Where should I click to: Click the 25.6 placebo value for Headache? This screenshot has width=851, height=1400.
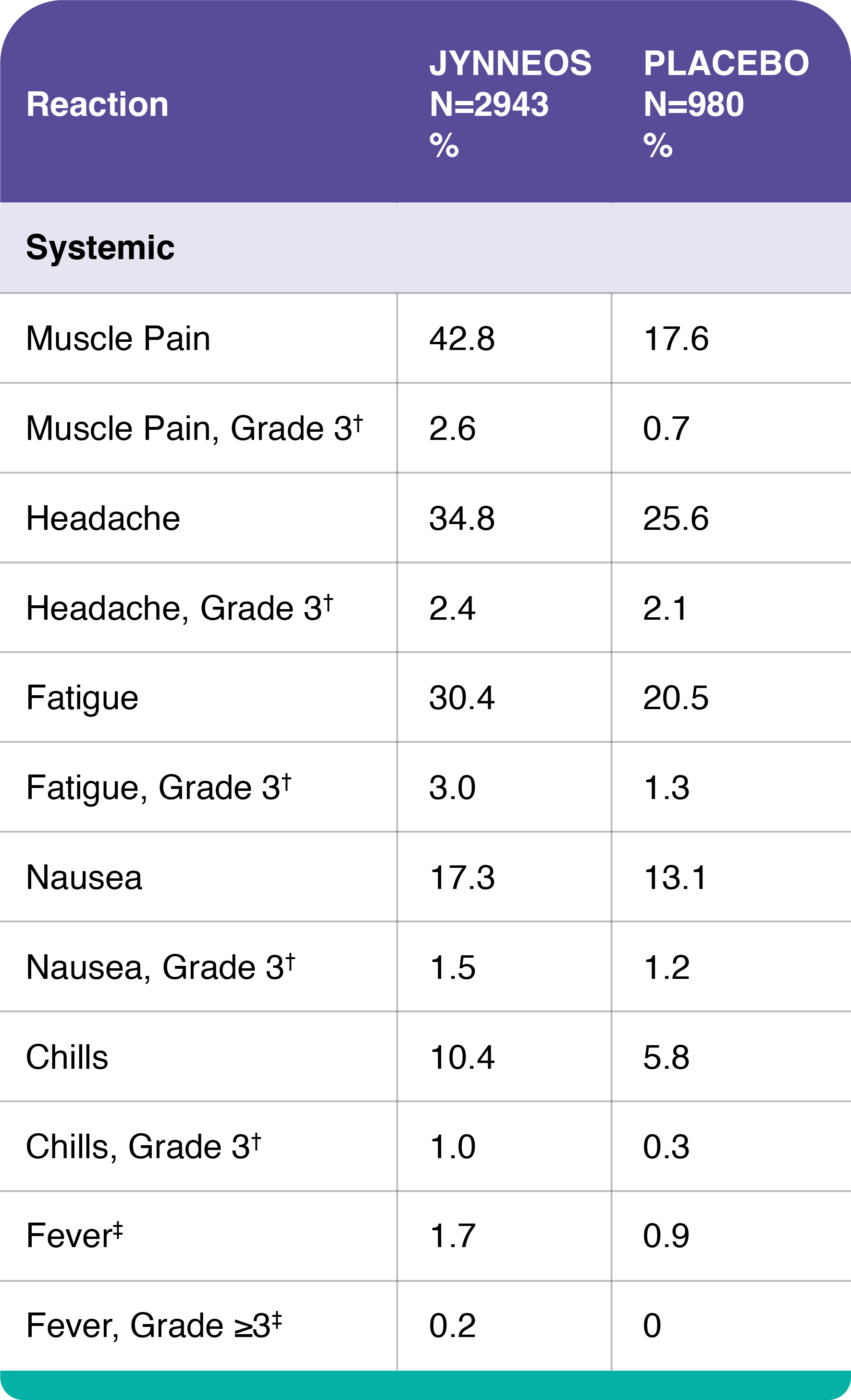(x=676, y=518)
